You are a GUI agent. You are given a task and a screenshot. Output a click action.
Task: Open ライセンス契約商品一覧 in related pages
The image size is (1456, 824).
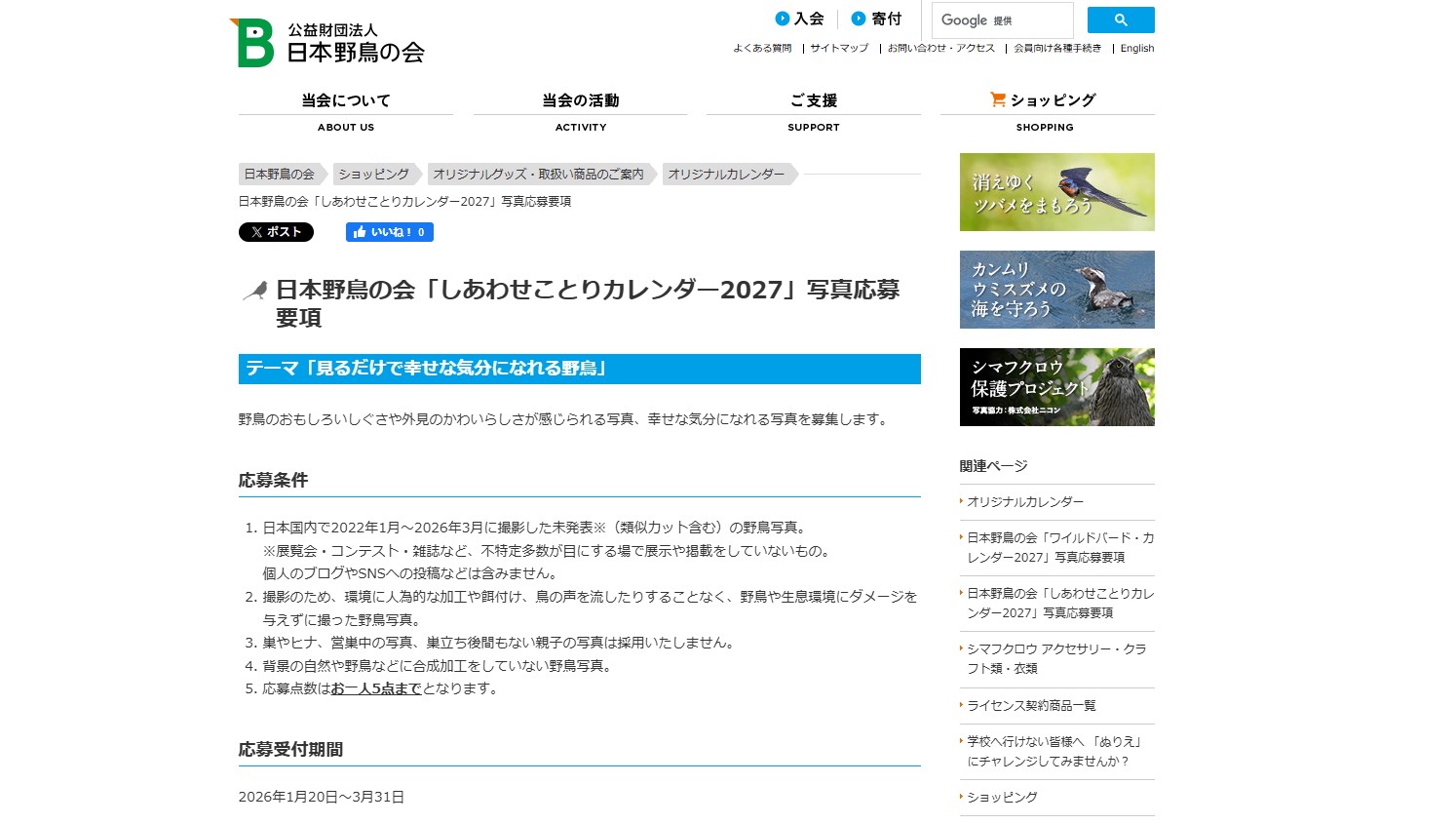(1031, 706)
